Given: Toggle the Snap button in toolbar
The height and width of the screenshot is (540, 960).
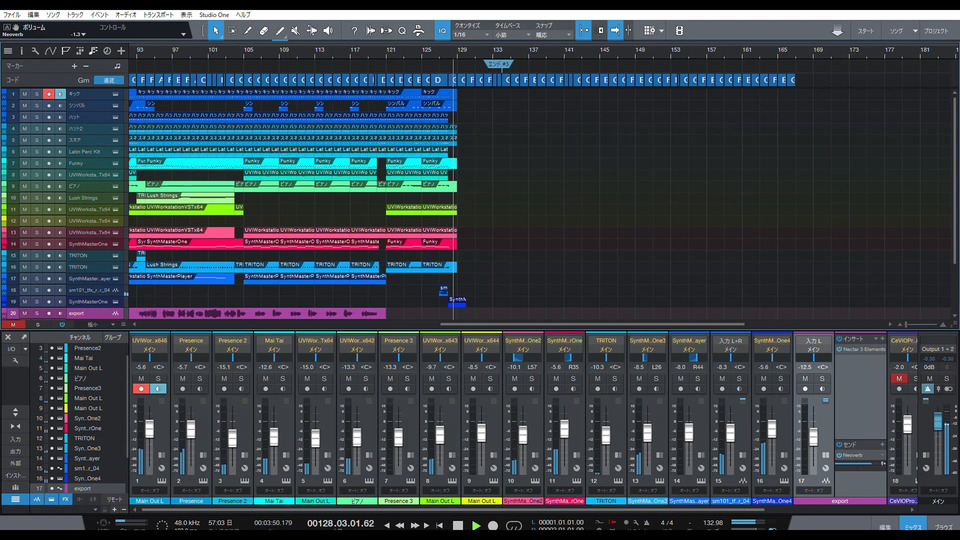Looking at the screenshot, I should click(584, 31).
